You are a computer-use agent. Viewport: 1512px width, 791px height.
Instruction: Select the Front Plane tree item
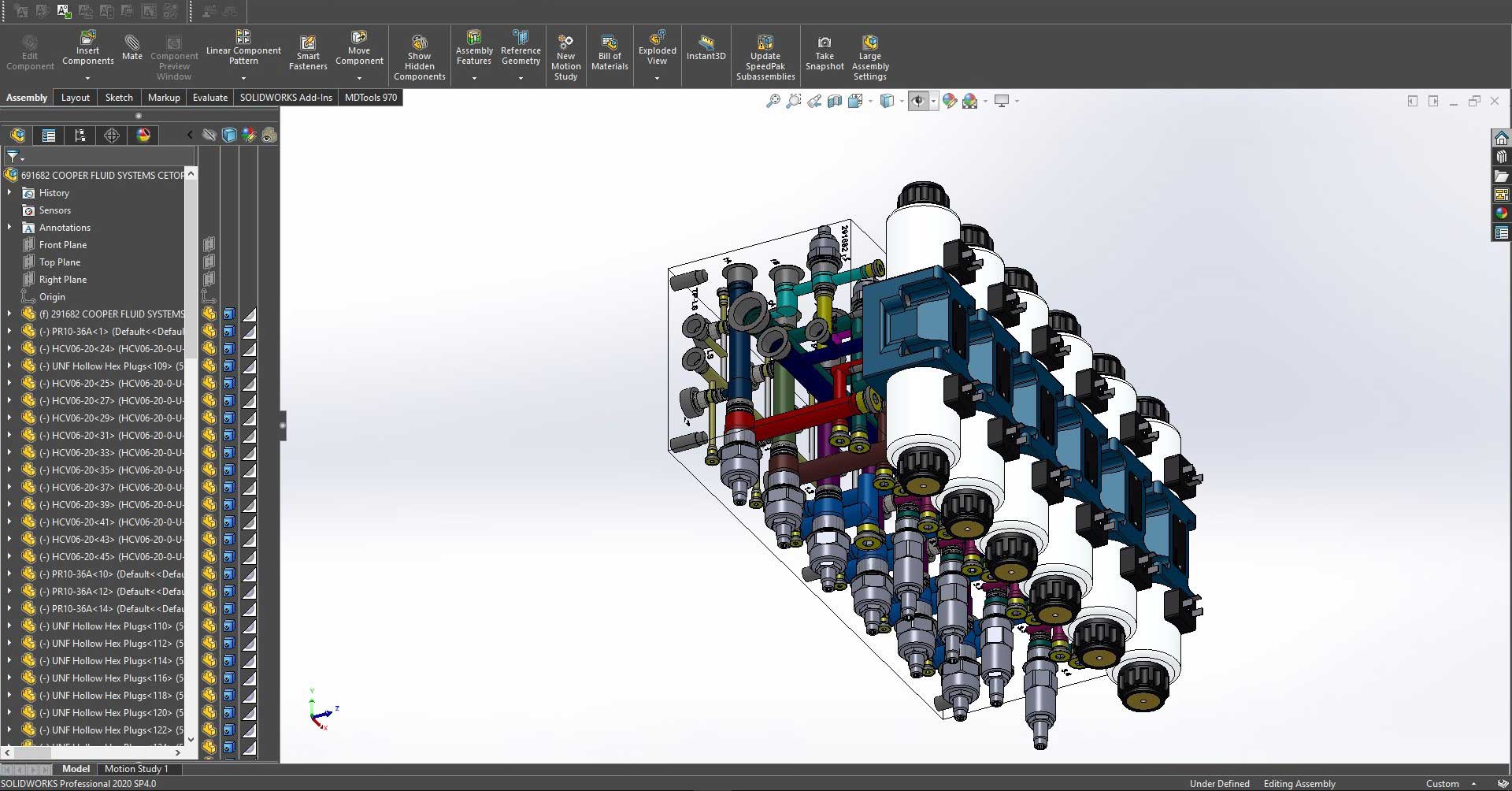pos(62,245)
